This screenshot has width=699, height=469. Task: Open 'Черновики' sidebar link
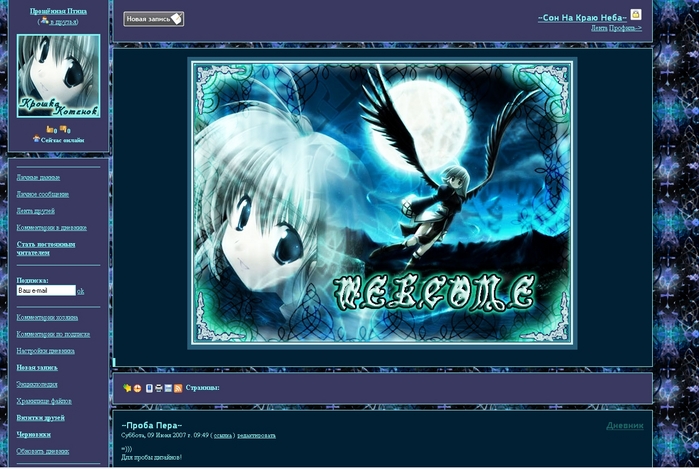[x=33, y=435]
